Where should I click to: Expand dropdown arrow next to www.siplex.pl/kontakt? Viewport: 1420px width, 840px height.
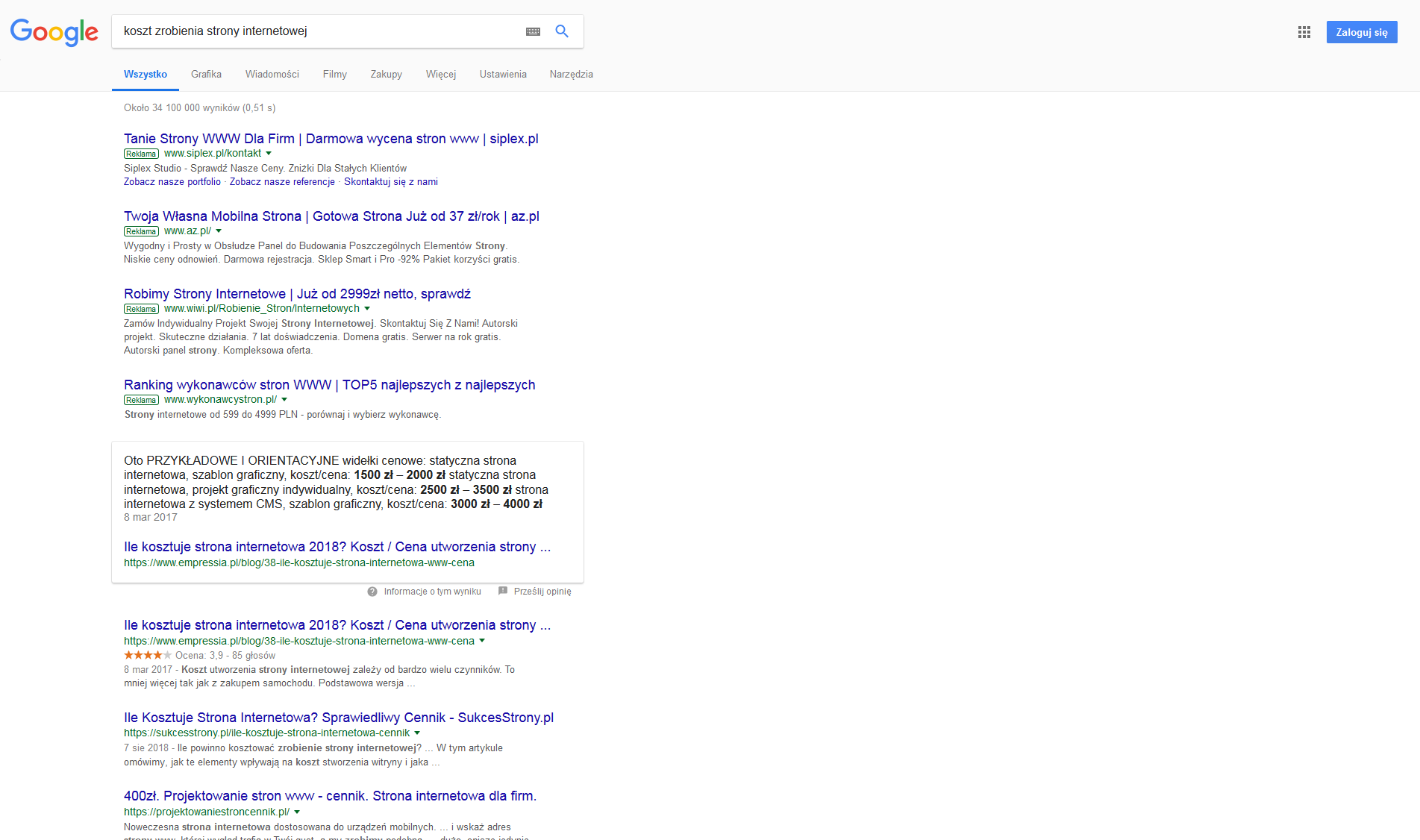269,154
